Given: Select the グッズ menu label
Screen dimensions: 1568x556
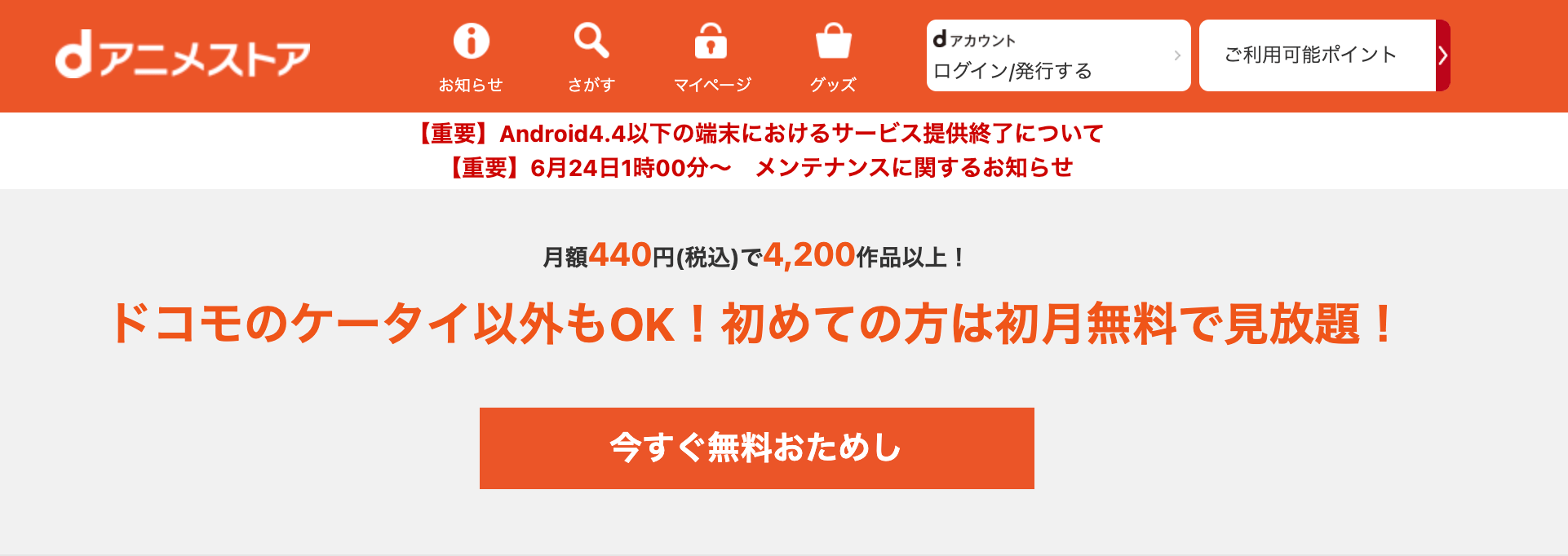Looking at the screenshot, I should click(x=833, y=84).
